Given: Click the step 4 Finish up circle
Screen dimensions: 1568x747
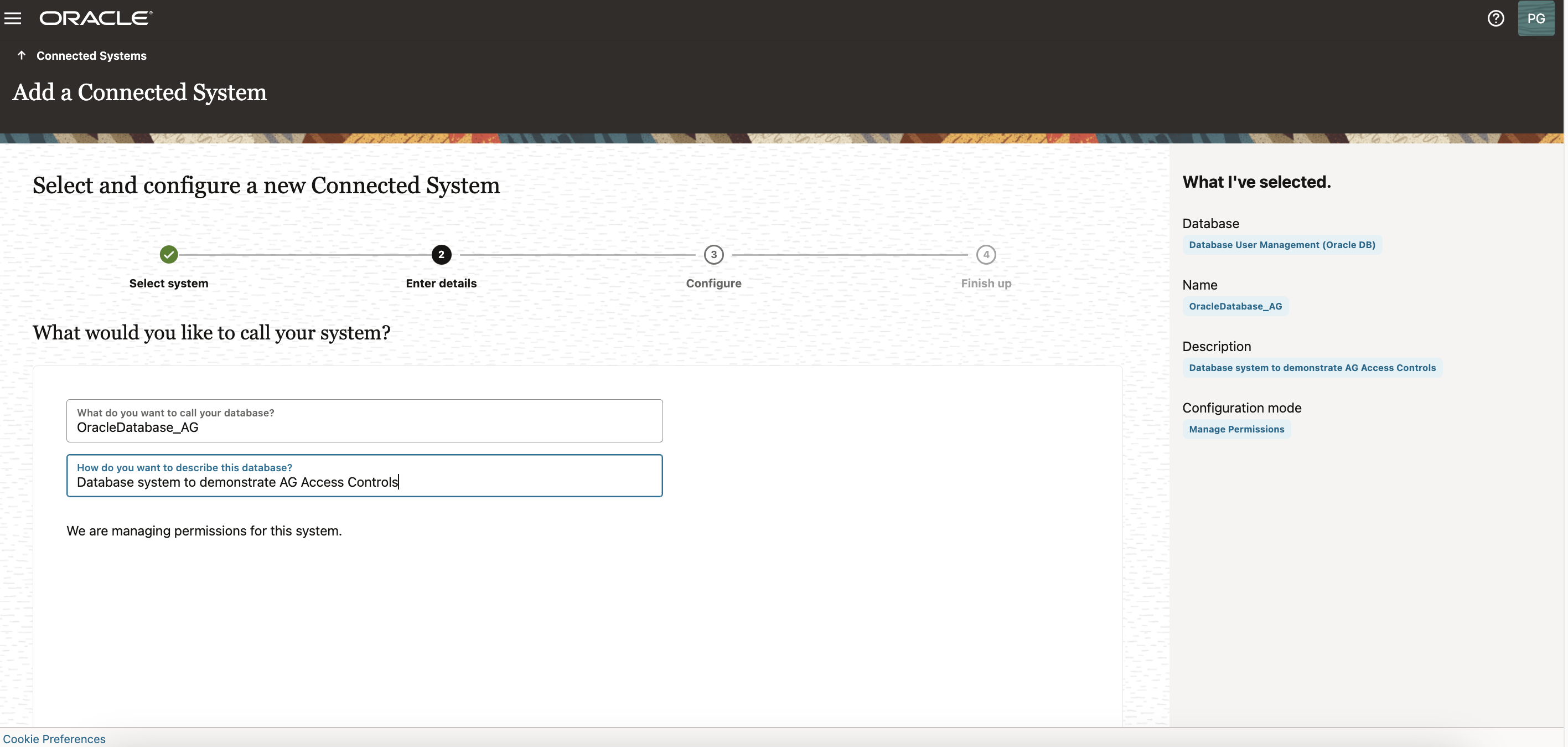Looking at the screenshot, I should coord(986,255).
